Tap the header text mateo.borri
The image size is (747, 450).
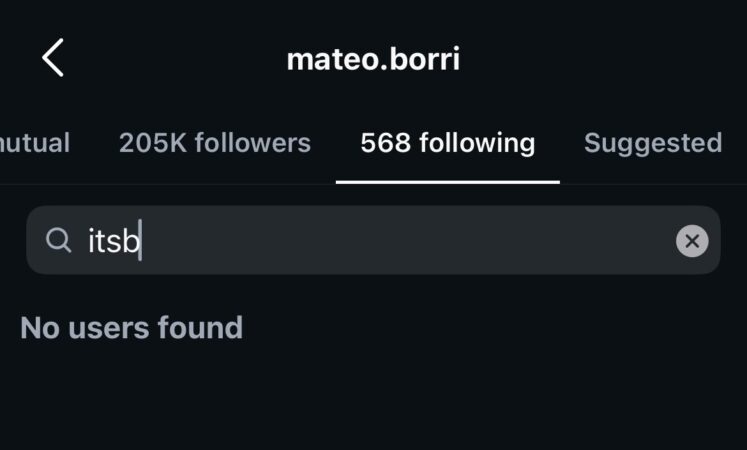(374, 59)
